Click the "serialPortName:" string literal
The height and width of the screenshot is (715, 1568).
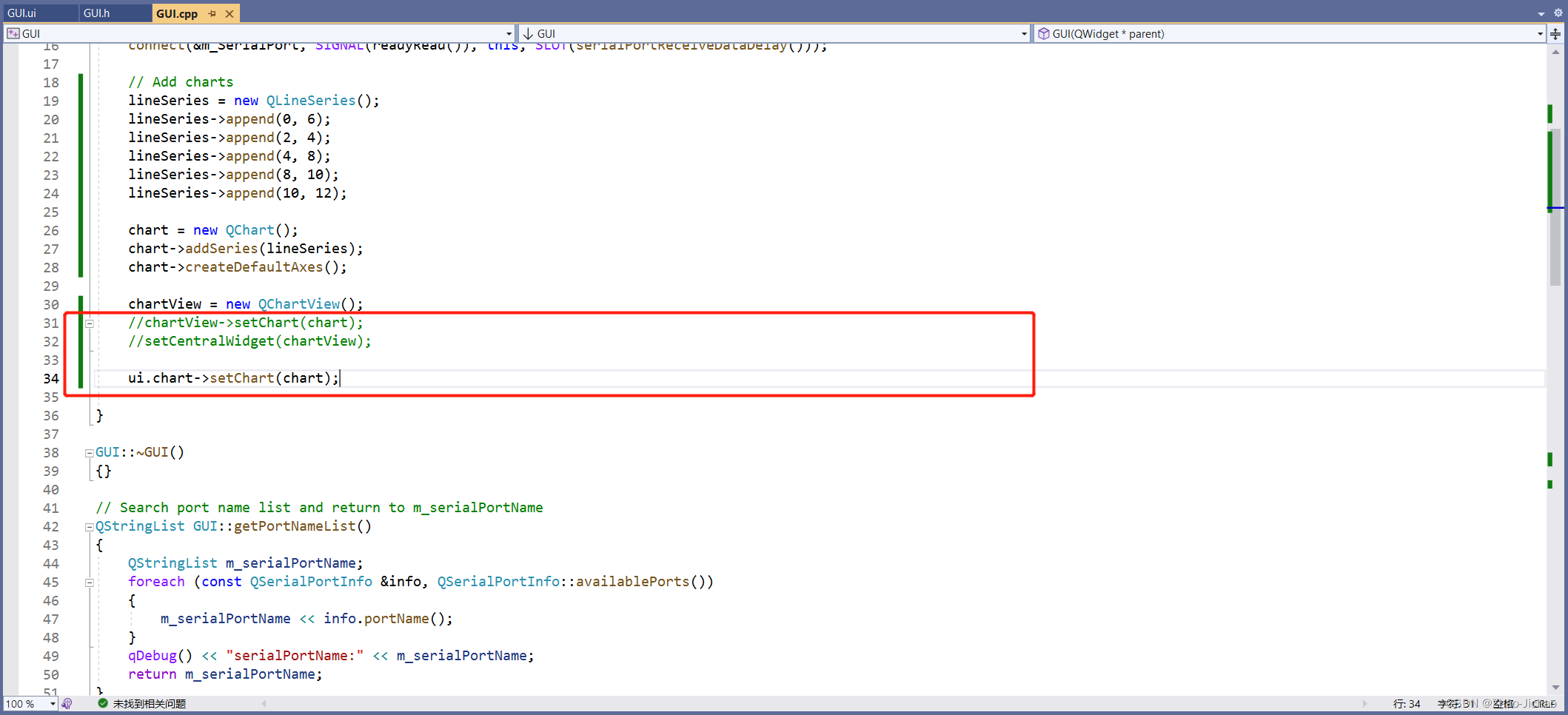[x=295, y=656]
